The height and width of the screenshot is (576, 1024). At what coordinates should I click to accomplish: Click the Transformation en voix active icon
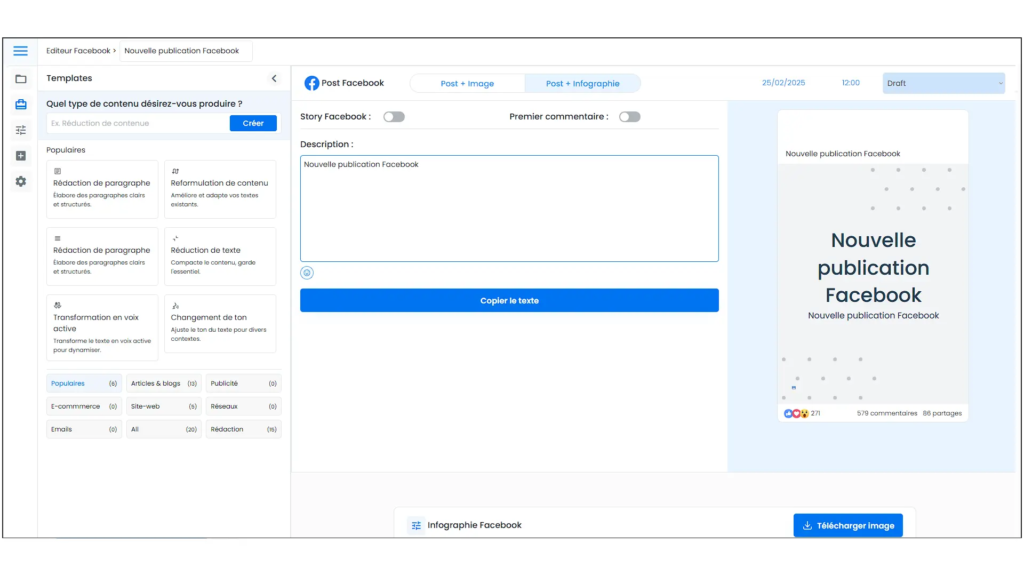tap(57, 305)
